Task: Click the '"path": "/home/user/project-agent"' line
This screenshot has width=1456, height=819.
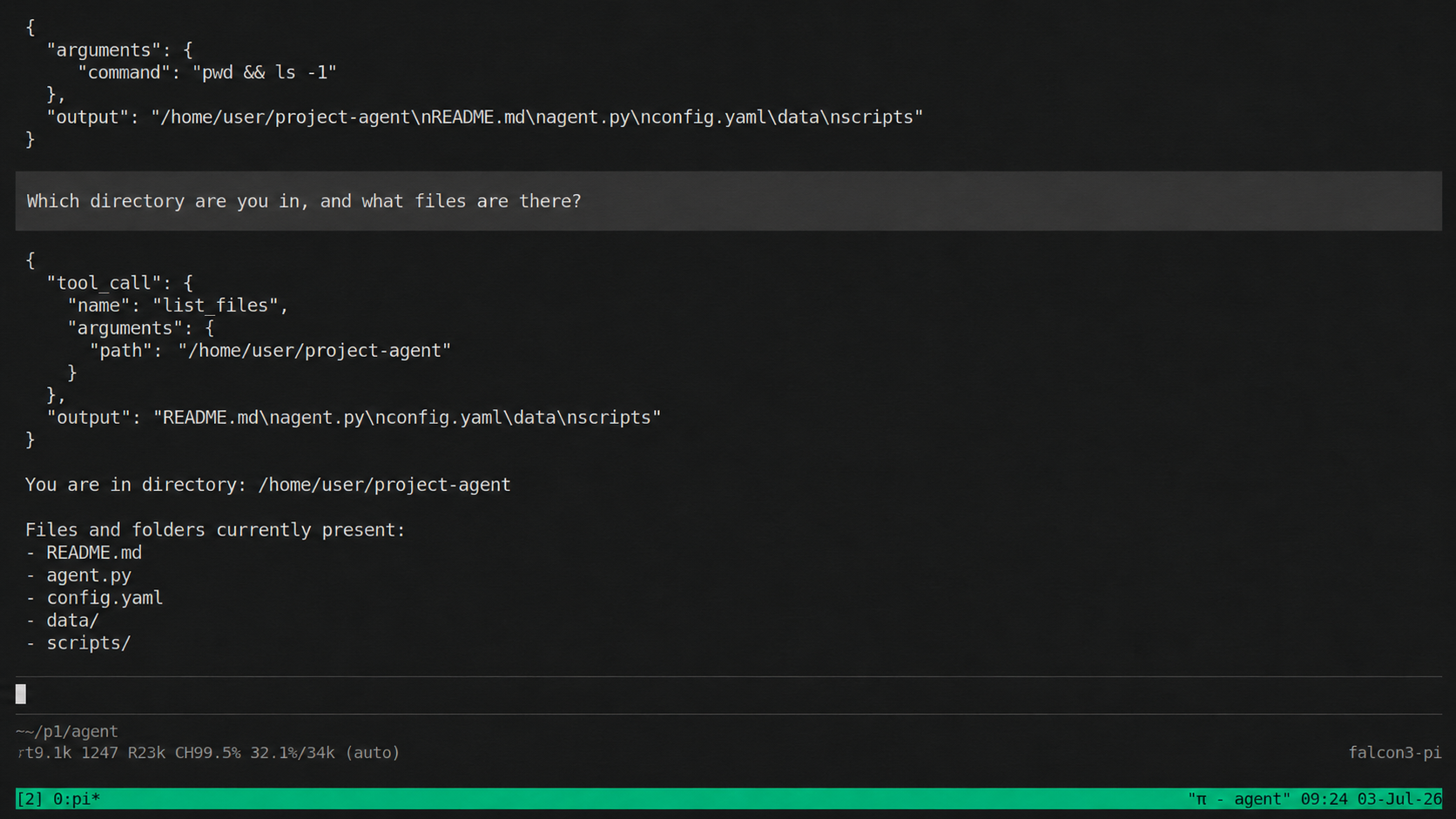Action: (270, 351)
